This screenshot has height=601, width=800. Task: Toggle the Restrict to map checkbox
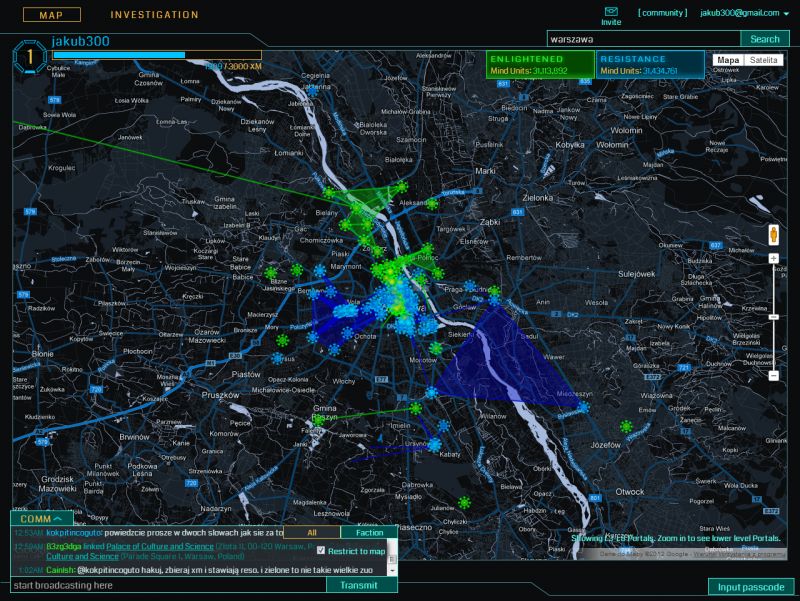click(x=321, y=550)
